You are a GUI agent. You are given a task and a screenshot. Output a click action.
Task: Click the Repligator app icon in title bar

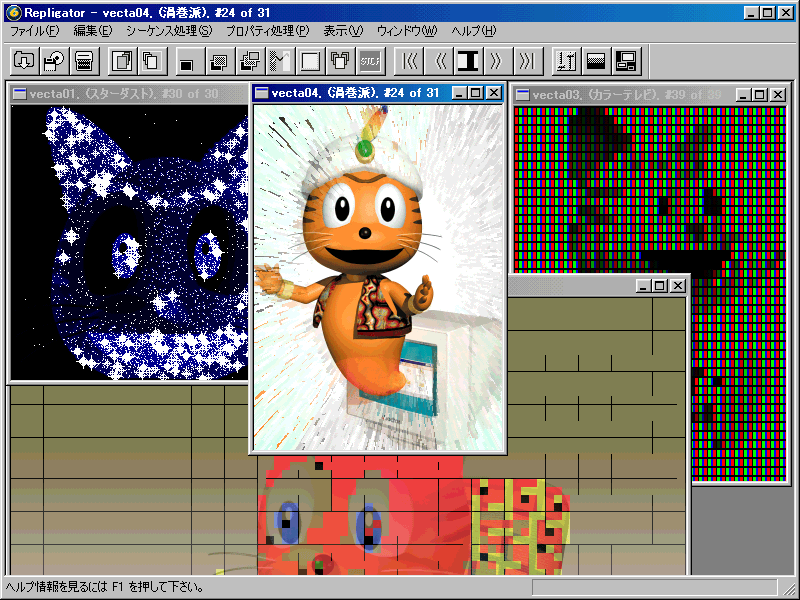tap(14, 13)
